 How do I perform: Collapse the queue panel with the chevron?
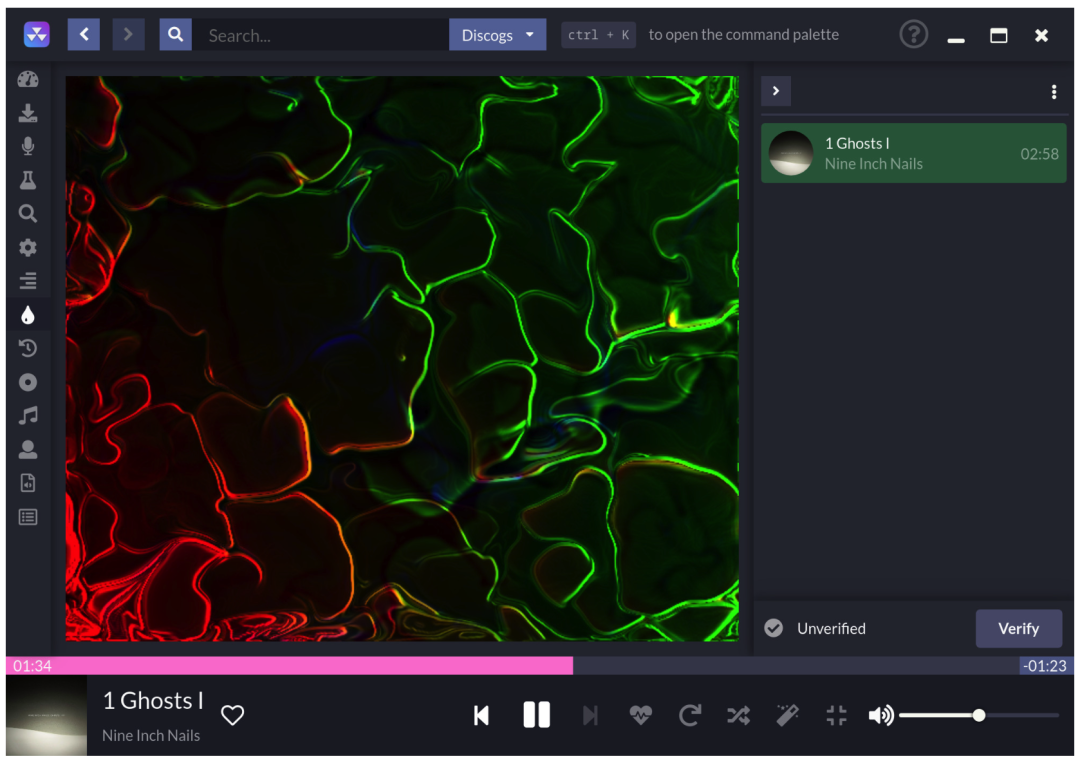click(776, 91)
